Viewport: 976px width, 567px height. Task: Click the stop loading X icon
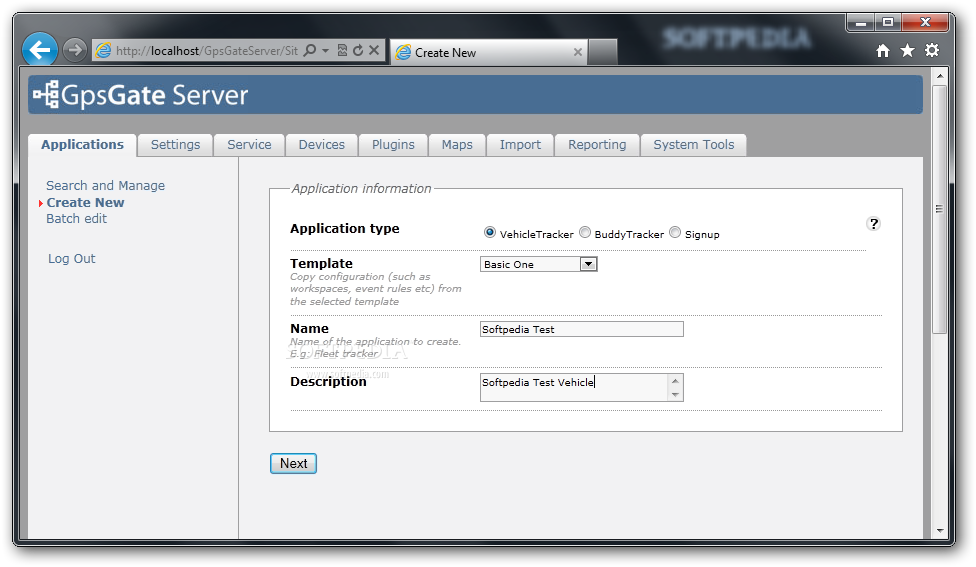pos(373,50)
